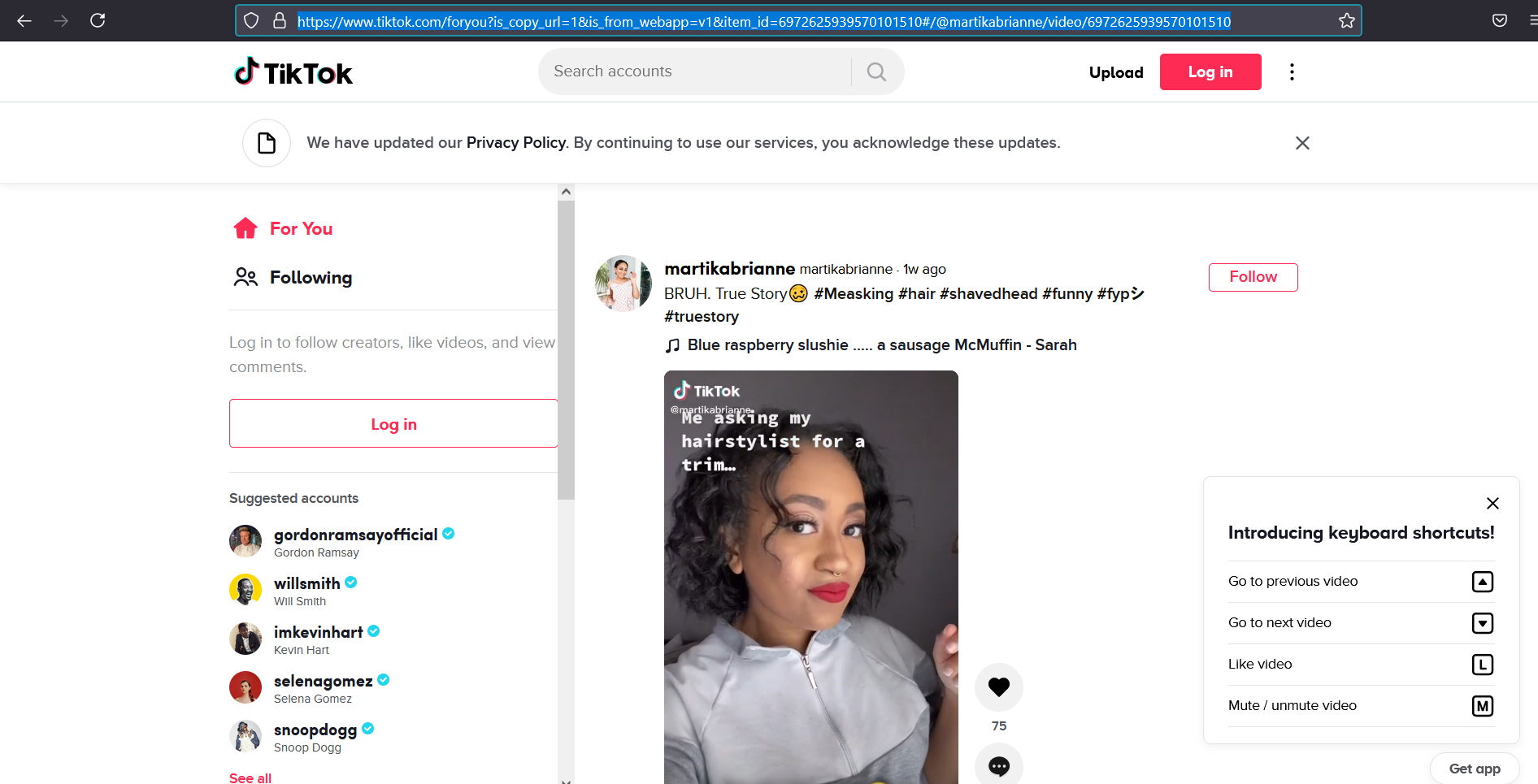Open selenagomez's avatar
The width and height of the screenshot is (1538, 784).
tap(245, 687)
